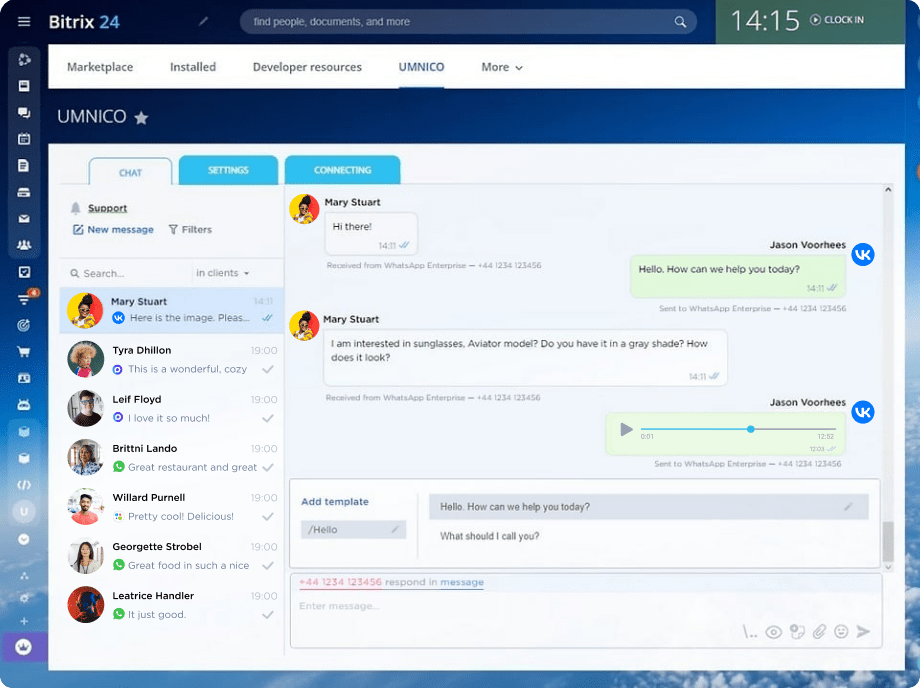This screenshot has height=688, width=920.
Task: Click the sticker icon beside the paperclip
Action: tap(797, 632)
